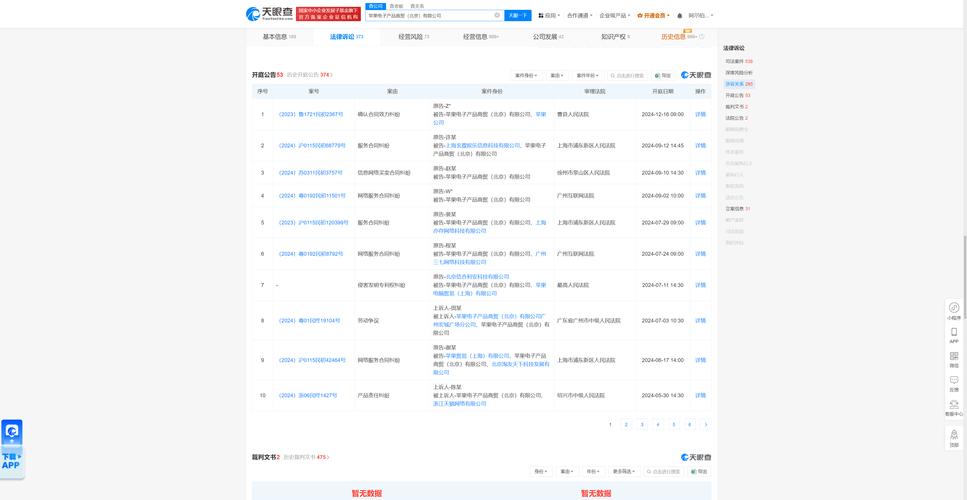Click next page arrow in pagination
967x500 pixels.
click(706, 425)
